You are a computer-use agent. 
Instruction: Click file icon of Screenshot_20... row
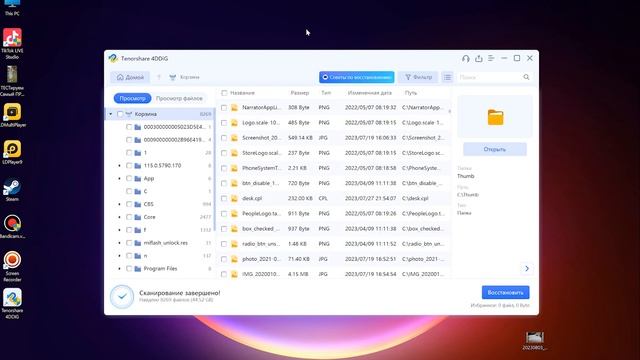234,138
